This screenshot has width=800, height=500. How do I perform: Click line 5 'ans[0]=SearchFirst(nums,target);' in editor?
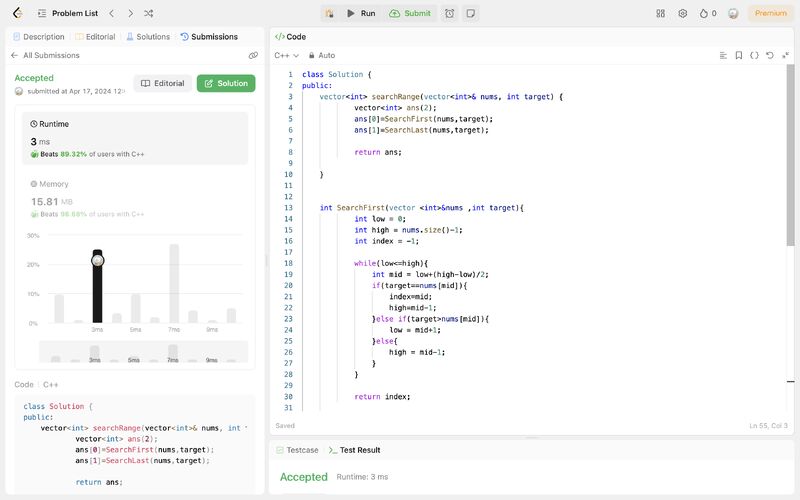423,119
